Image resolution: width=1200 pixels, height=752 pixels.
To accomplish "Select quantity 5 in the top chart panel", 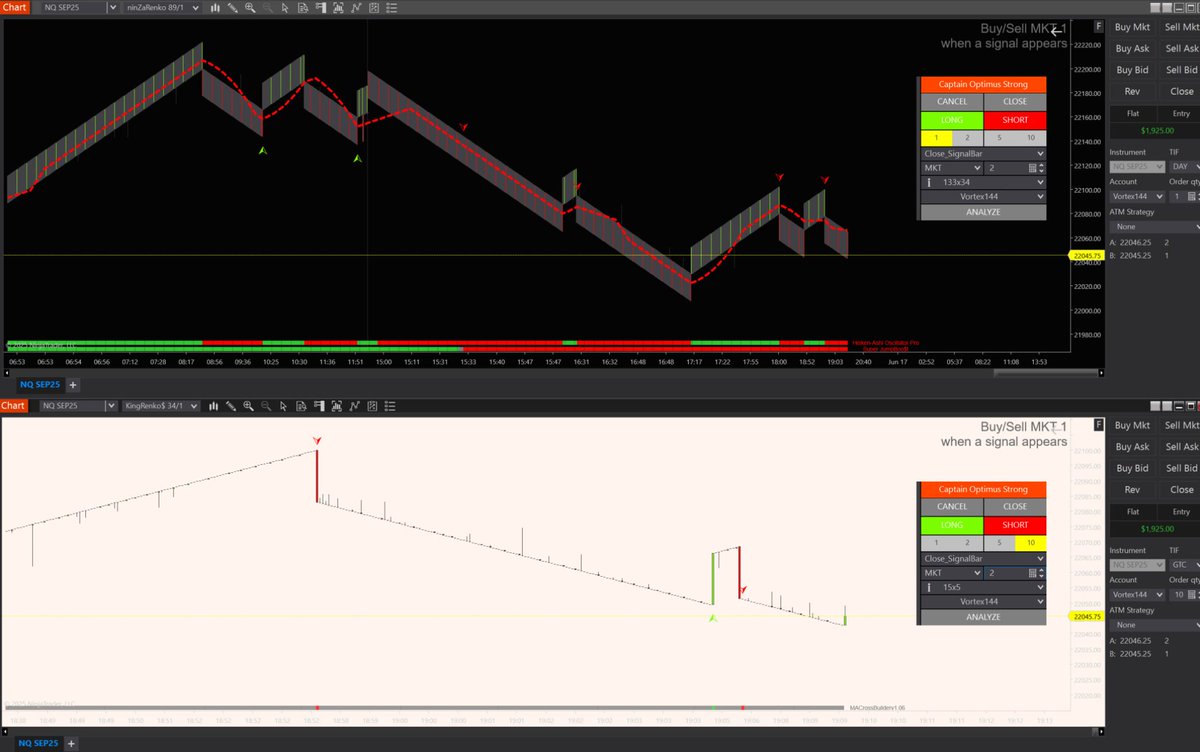I will tap(999, 138).
